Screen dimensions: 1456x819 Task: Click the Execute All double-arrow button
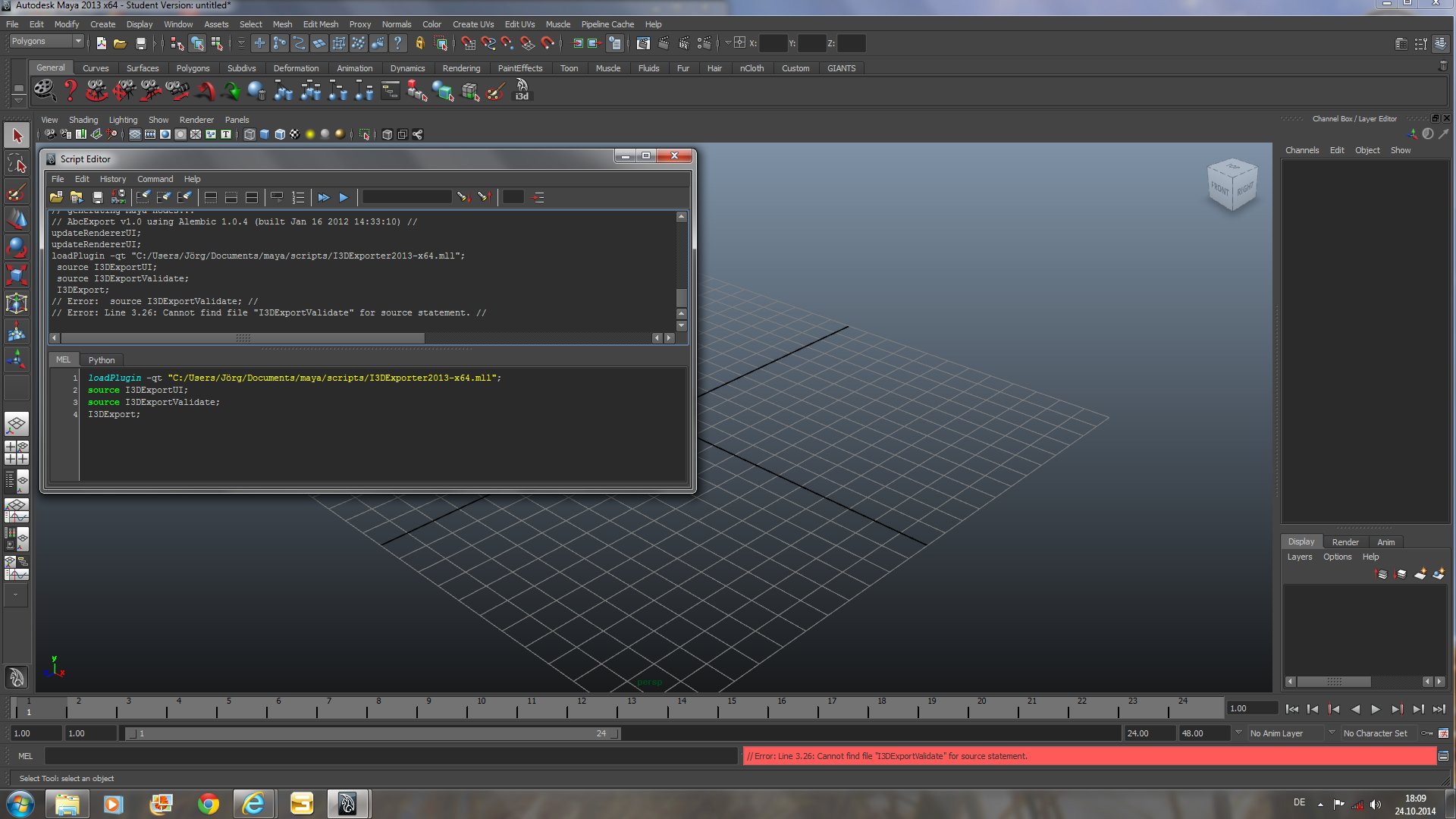324,197
